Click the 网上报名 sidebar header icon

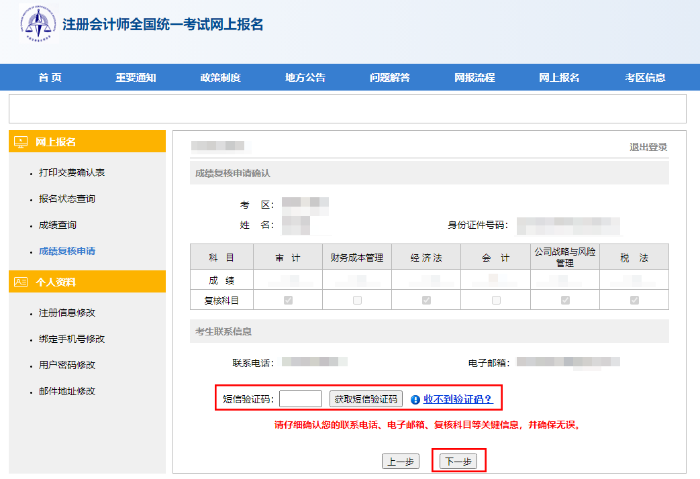tap(21, 142)
